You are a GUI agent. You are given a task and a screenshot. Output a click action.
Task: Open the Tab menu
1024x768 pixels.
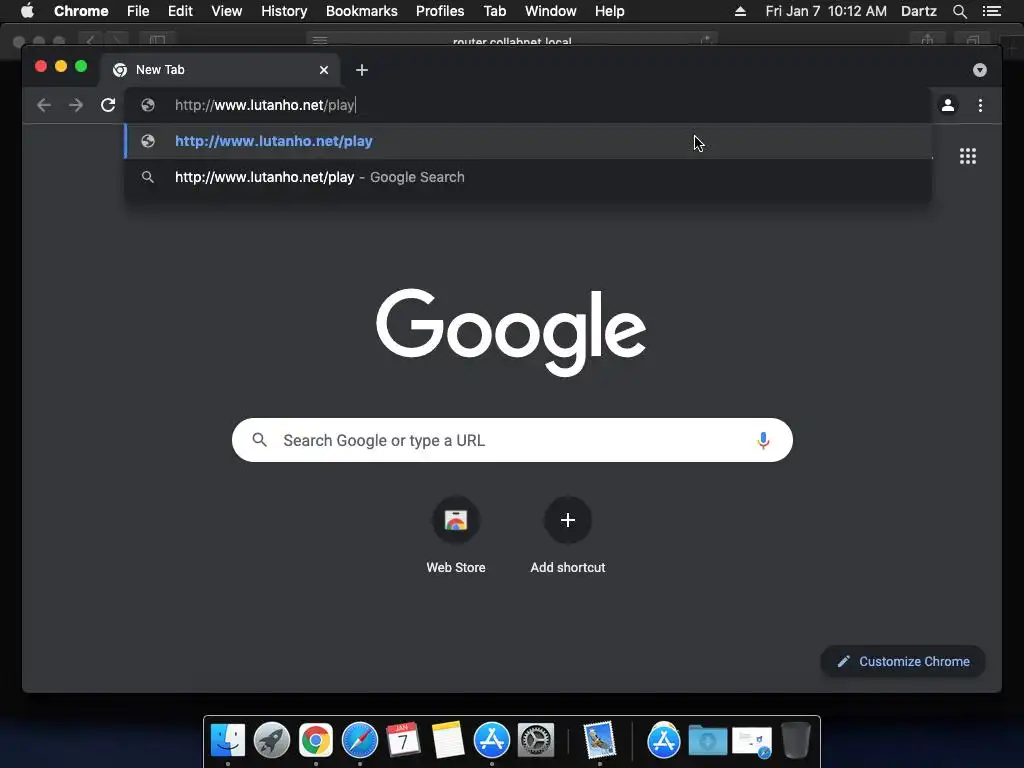pyautogui.click(x=494, y=11)
